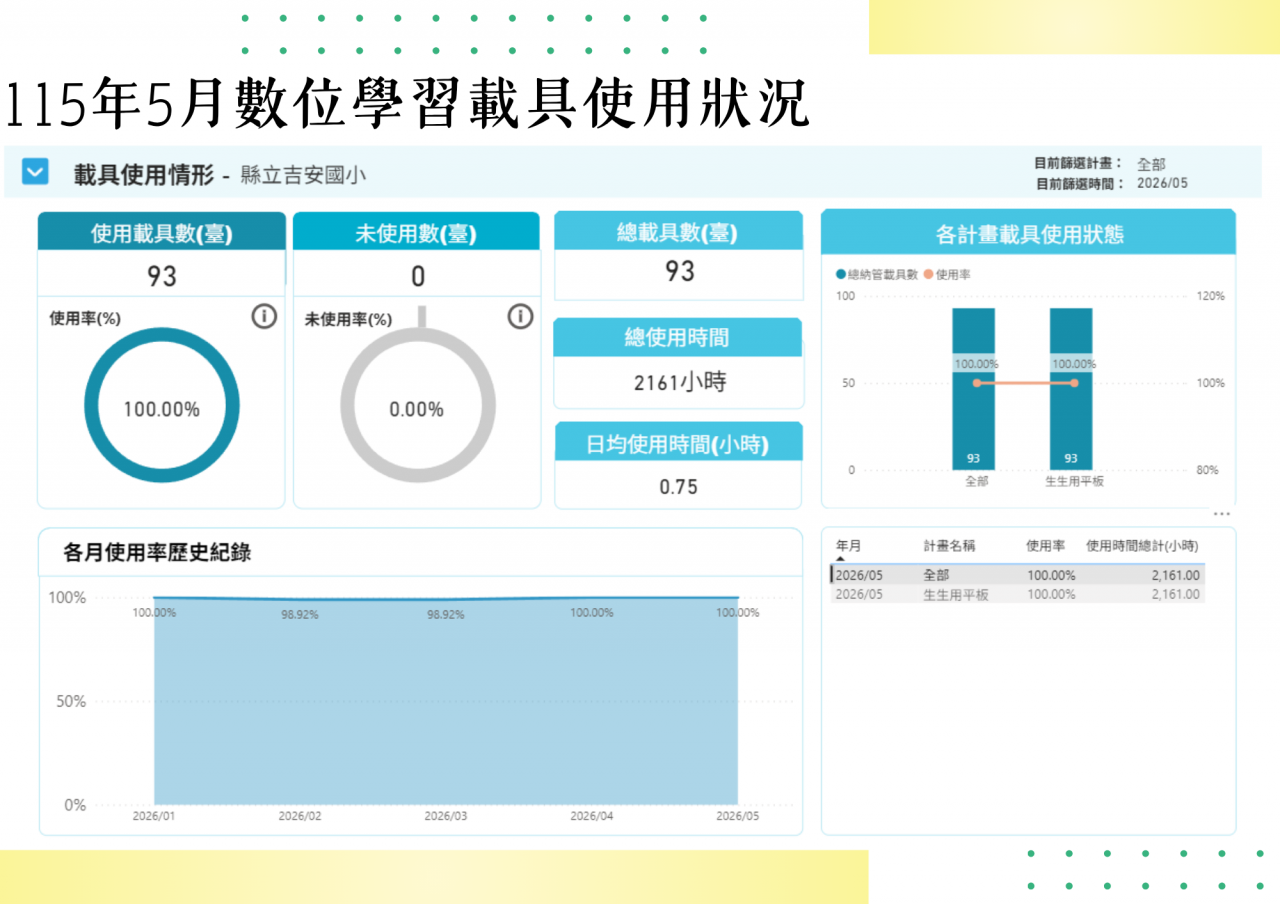
Task: Sort table by 使用時間總計(小時) header
Action: (x=1143, y=546)
